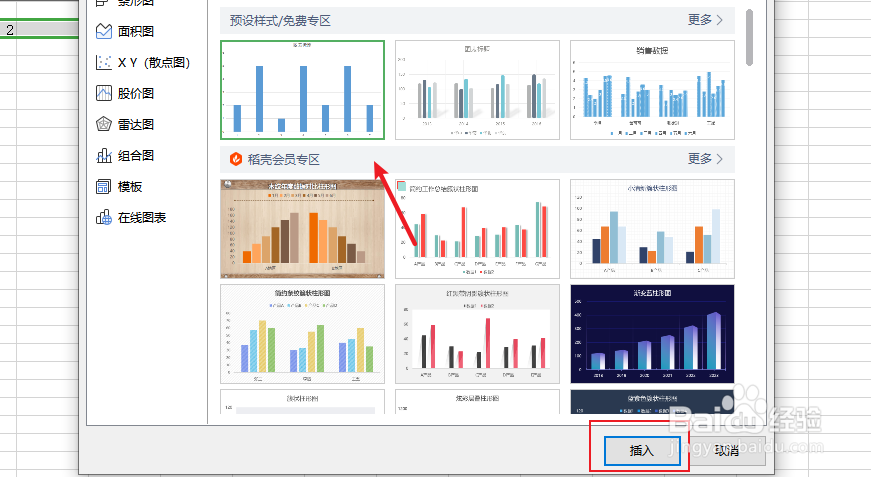Choose the black and pink column template
This screenshot has height=477, width=871.
click(x=477, y=334)
